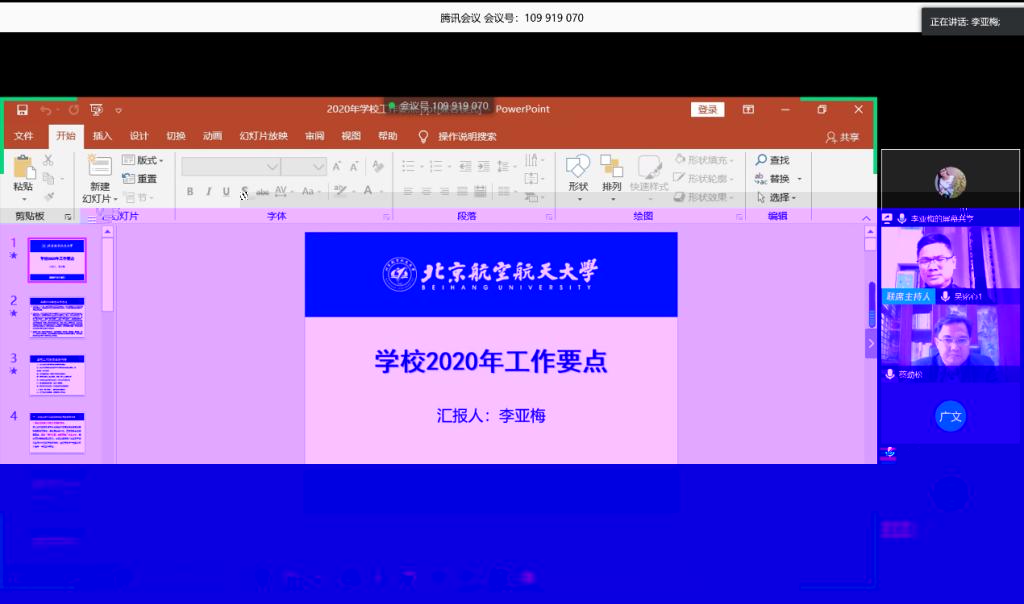Image resolution: width=1024 pixels, height=604 pixels.
Task: Click the Cut scissors icon
Action: click(48, 160)
